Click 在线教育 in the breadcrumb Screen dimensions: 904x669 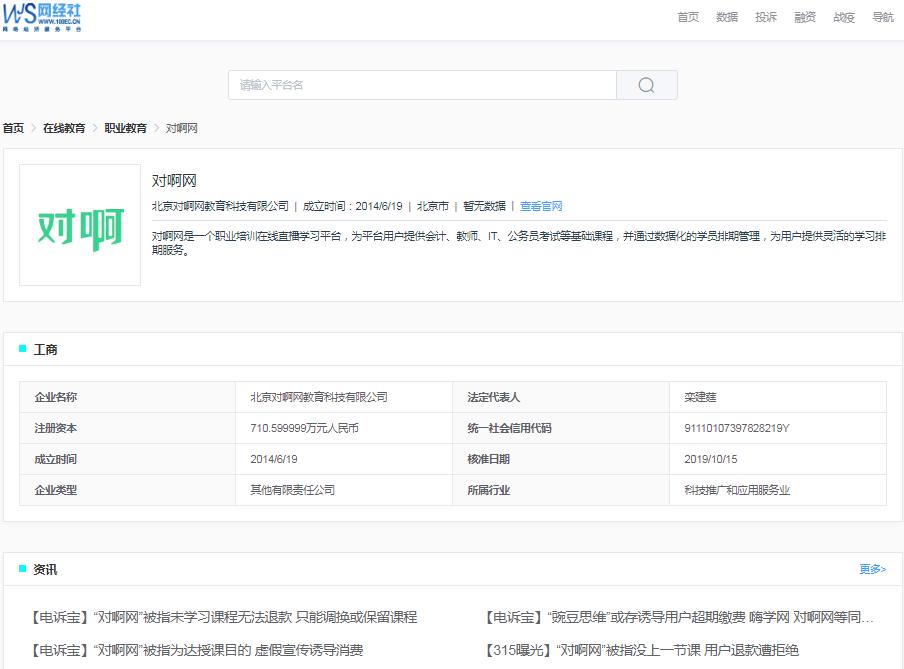coord(63,127)
